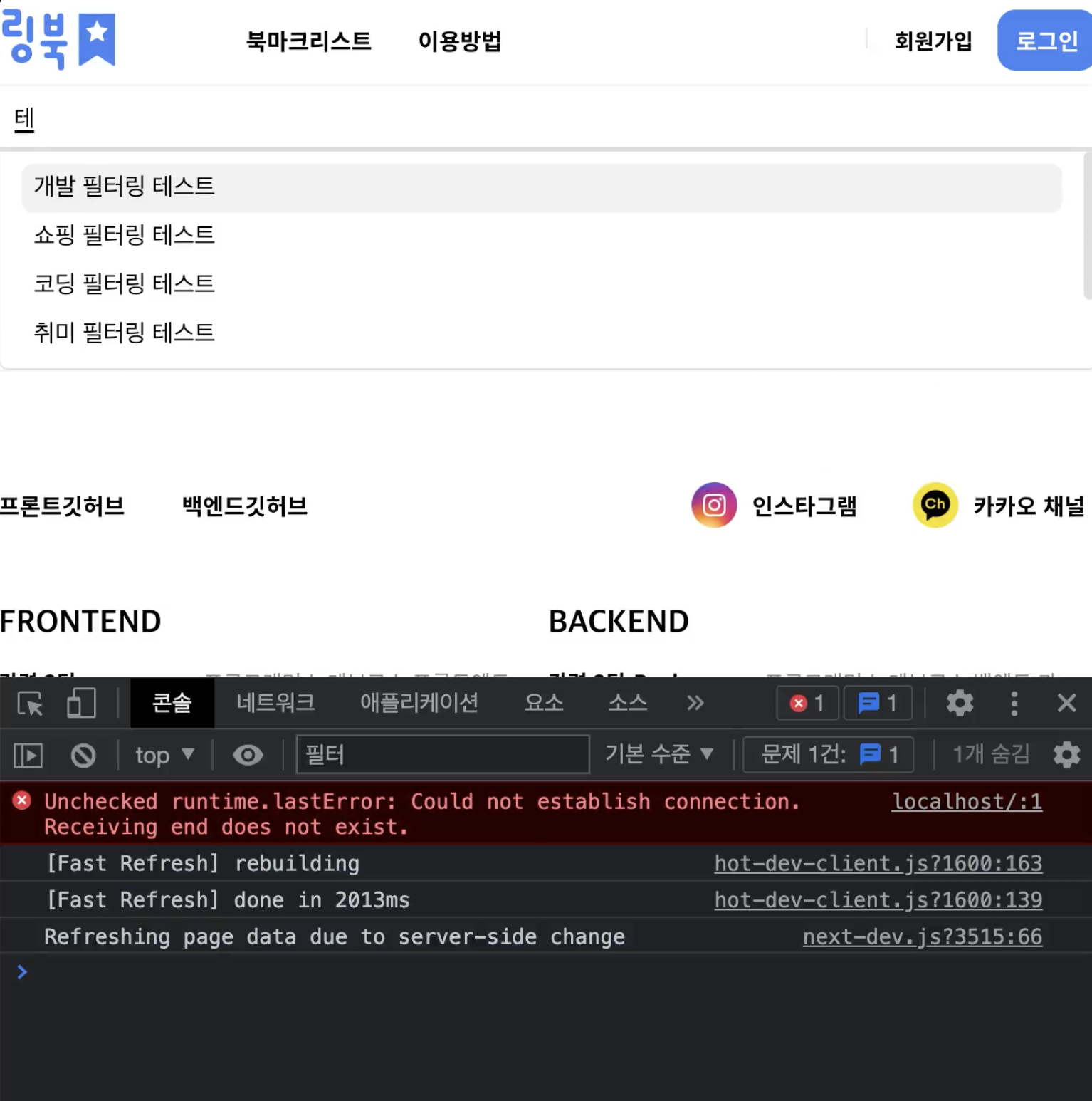Click the FRONTEND section heading

coord(80,621)
